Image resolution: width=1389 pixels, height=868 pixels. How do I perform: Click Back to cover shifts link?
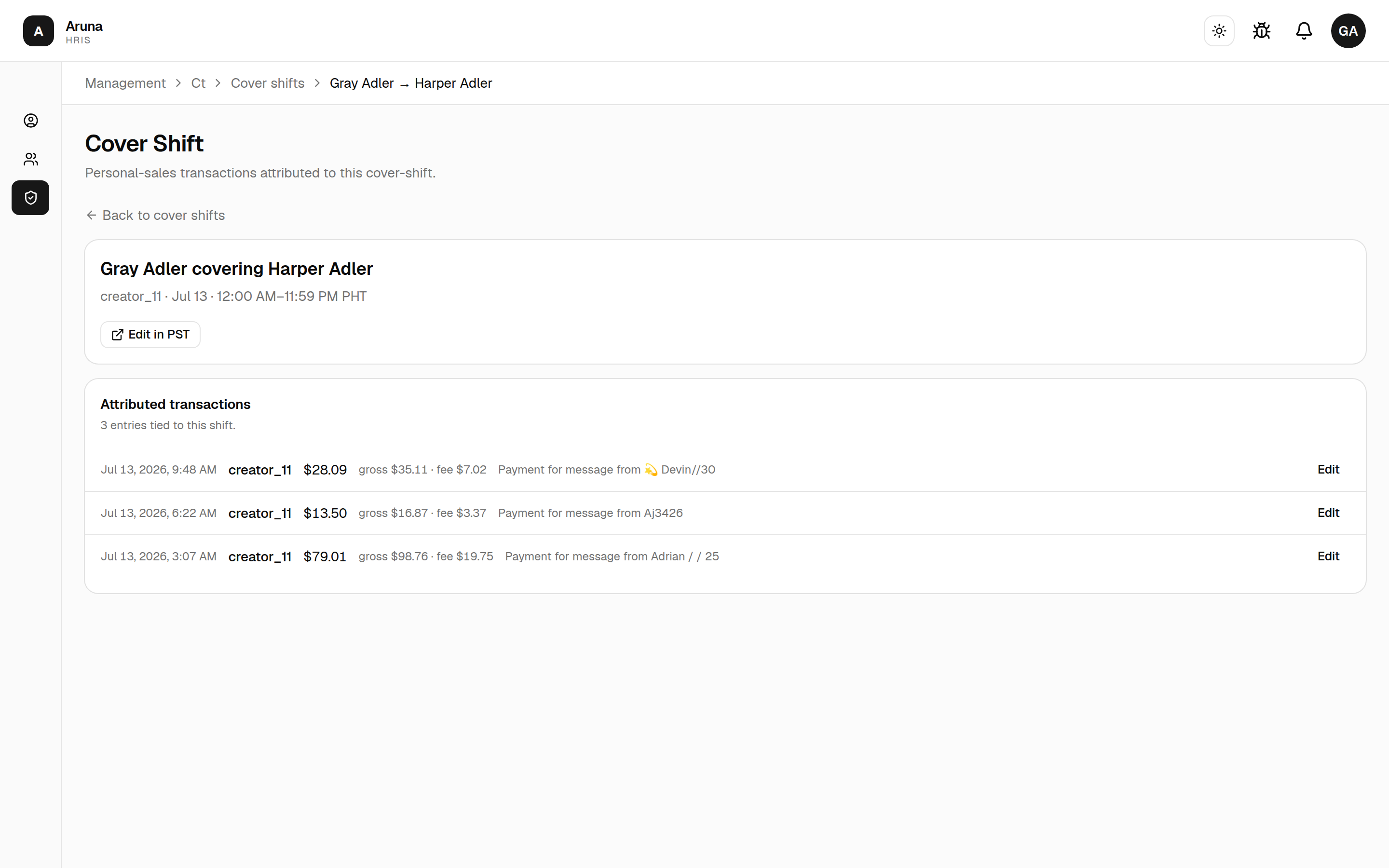[155, 215]
